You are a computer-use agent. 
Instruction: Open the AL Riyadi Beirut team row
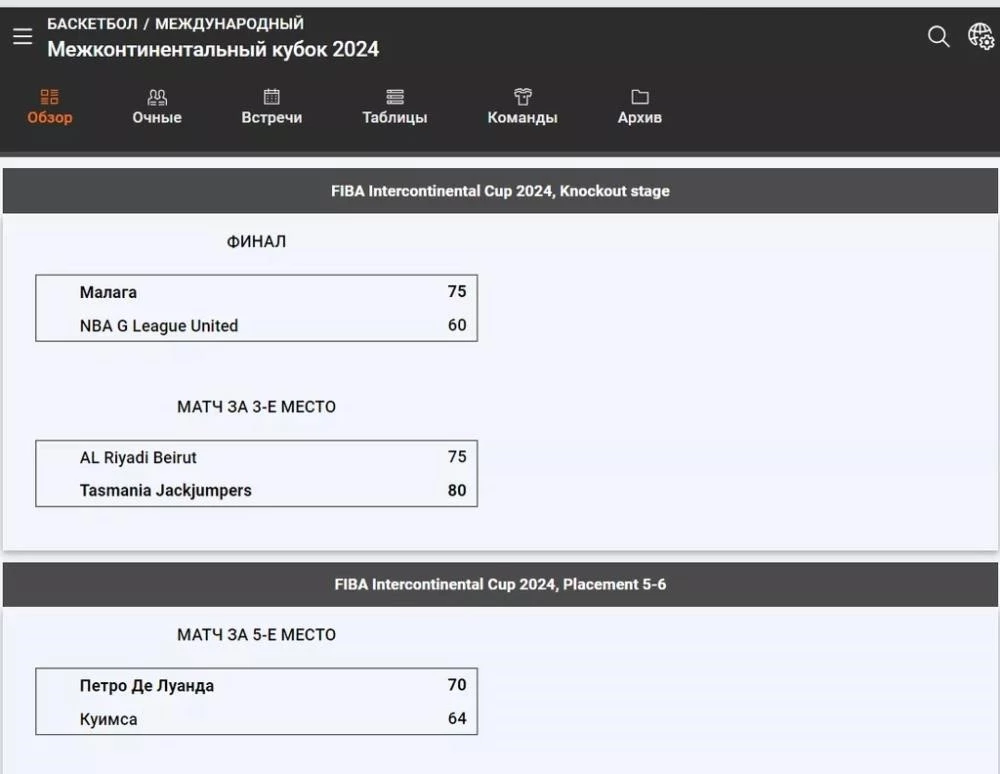(x=256, y=457)
